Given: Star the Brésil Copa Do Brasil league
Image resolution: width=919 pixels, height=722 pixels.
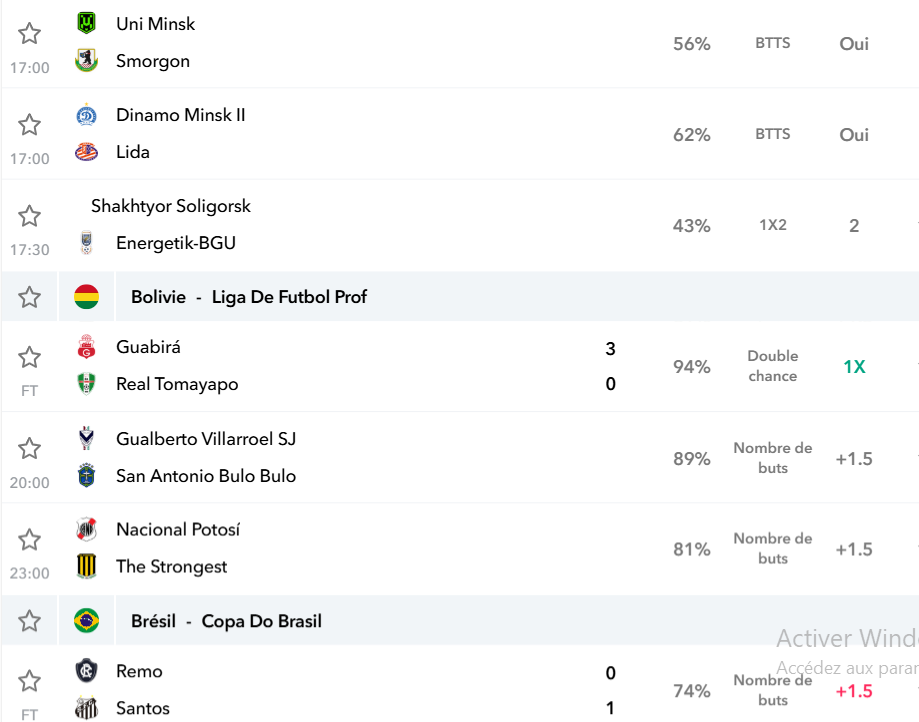Looking at the screenshot, I should (29, 621).
